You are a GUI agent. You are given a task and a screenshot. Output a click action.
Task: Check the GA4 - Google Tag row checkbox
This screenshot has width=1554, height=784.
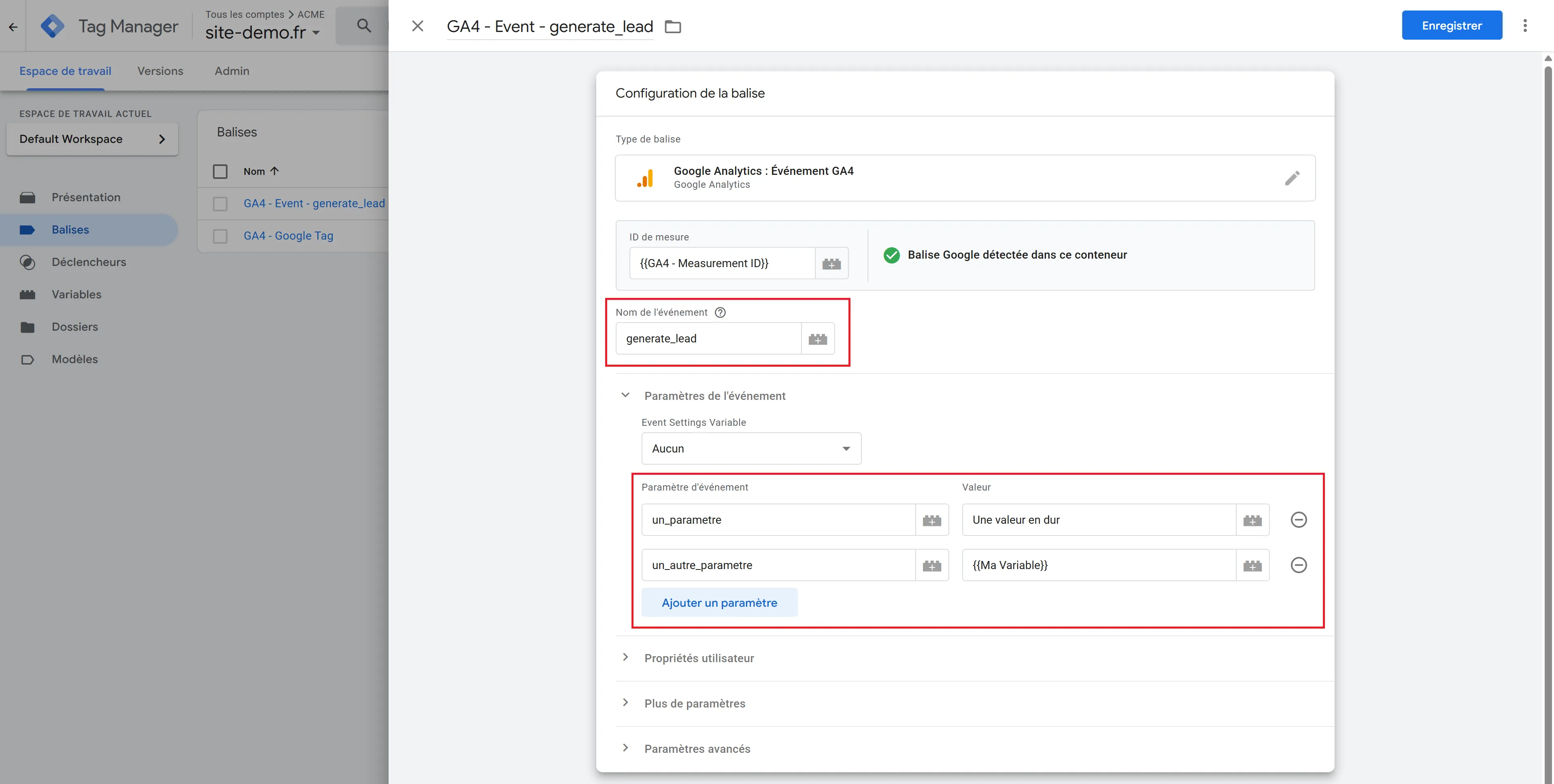pyautogui.click(x=220, y=236)
